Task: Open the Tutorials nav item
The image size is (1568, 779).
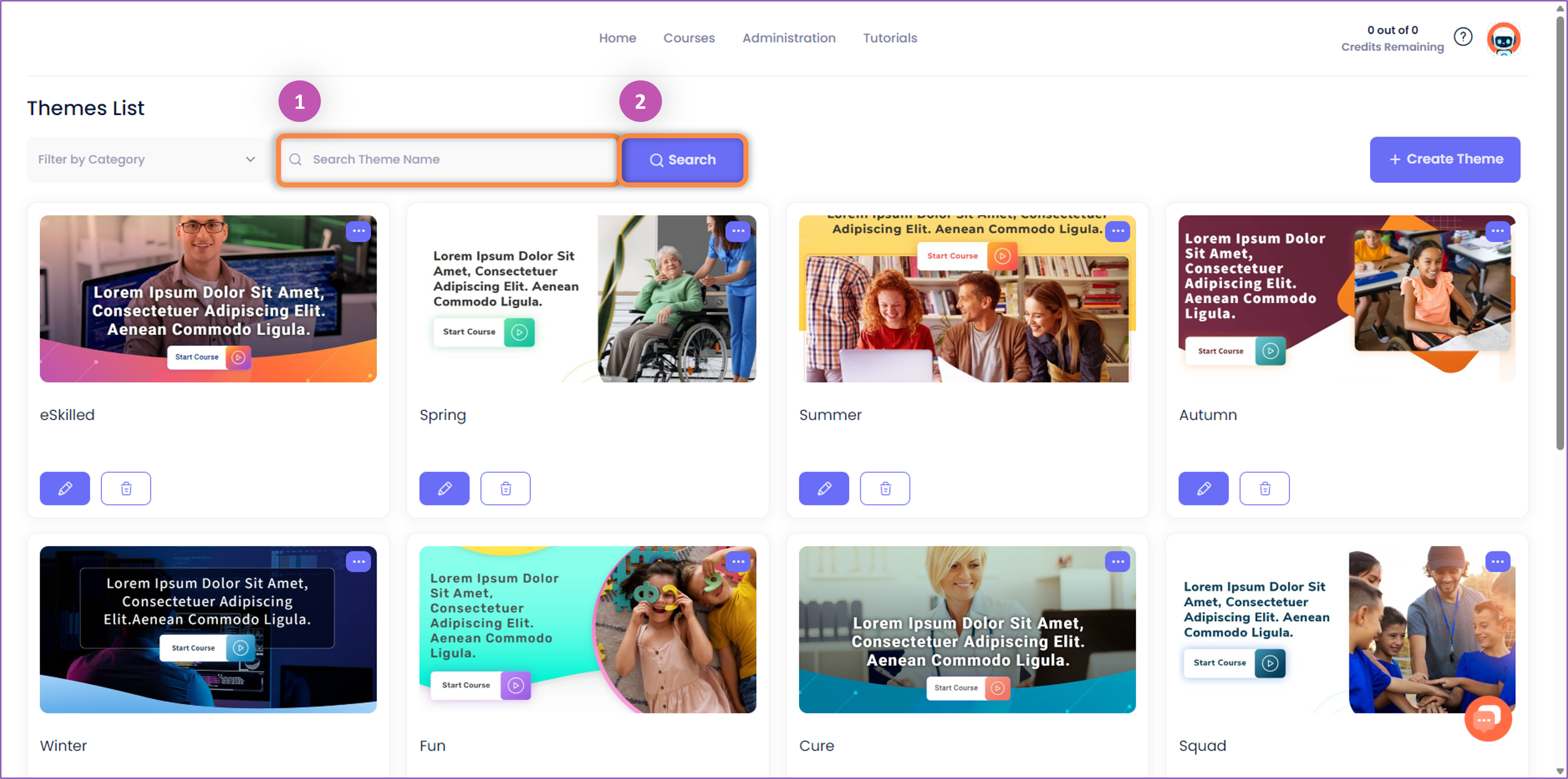Action: click(x=890, y=38)
